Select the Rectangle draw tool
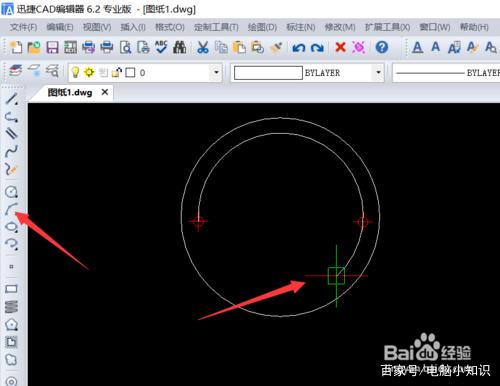500x386 pixels. coord(11,289)
